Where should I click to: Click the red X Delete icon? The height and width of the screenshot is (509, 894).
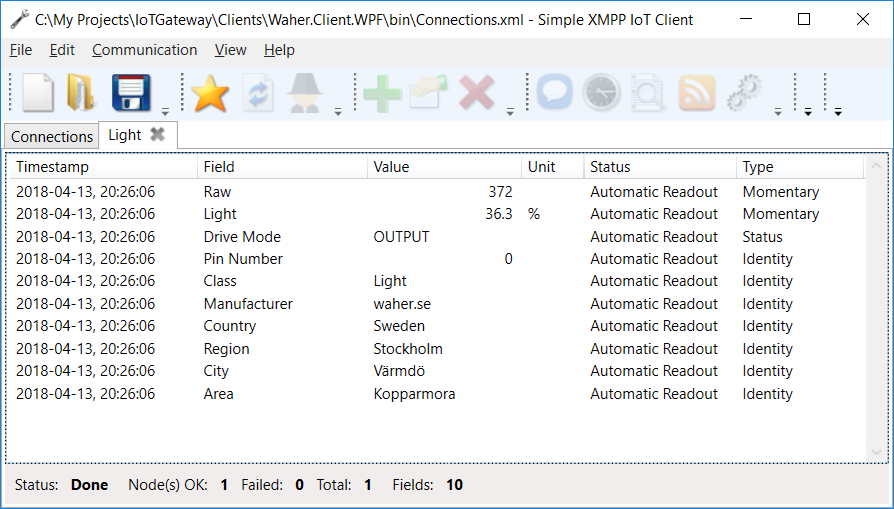pyautogui.click(x=477, y=93)
